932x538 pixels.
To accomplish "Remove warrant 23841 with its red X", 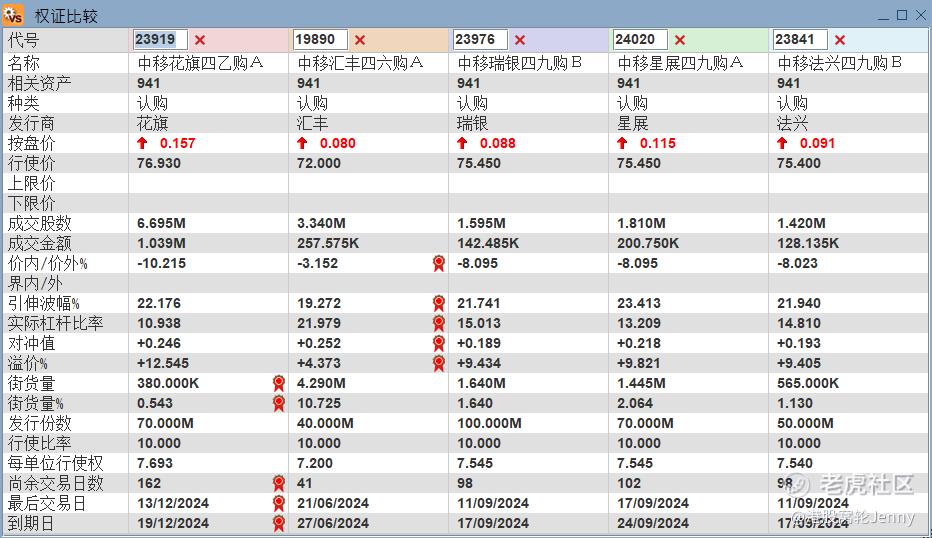I will tap(839, 40).
